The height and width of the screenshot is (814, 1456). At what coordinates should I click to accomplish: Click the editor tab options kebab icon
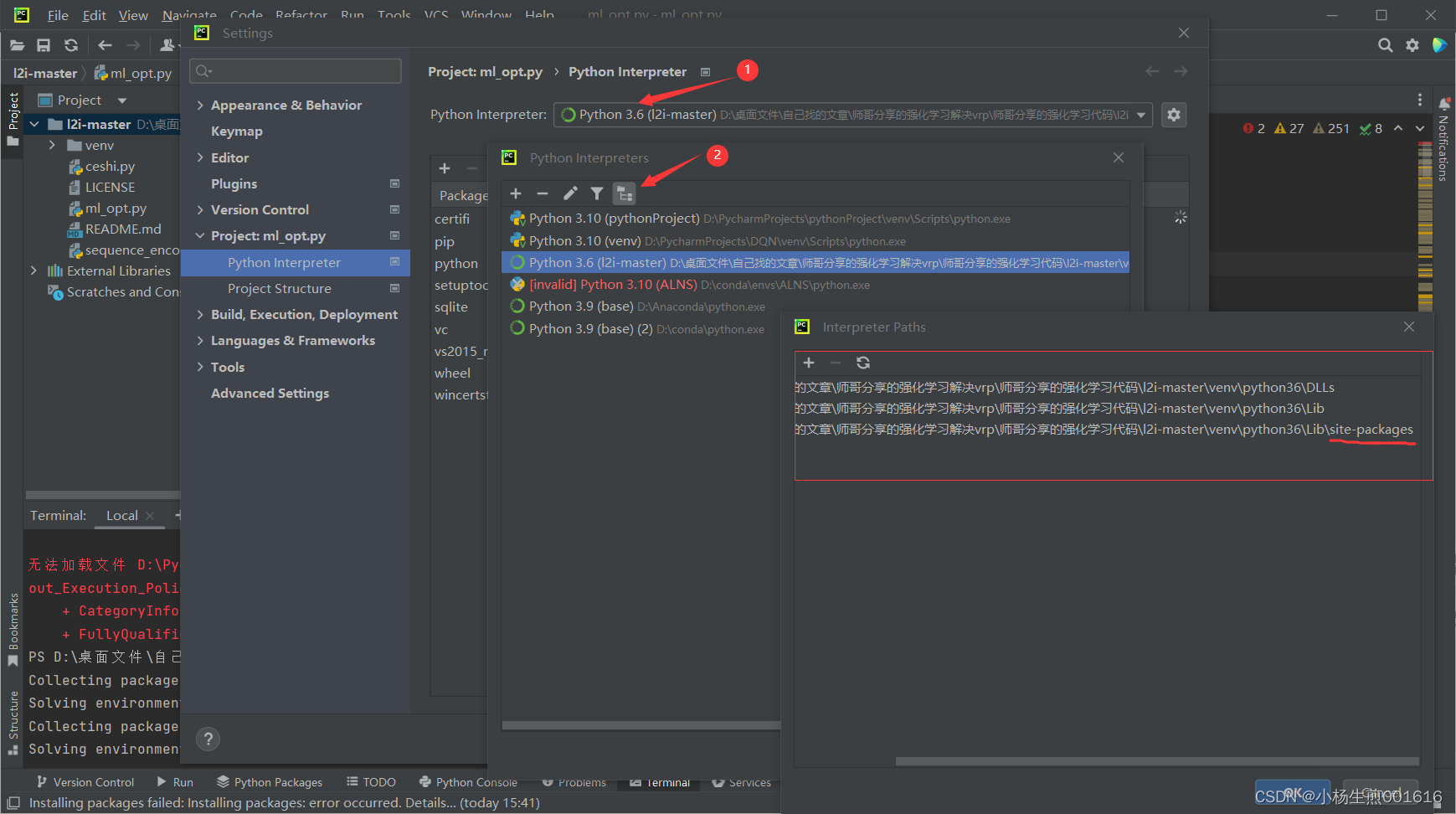point(1420,100)
